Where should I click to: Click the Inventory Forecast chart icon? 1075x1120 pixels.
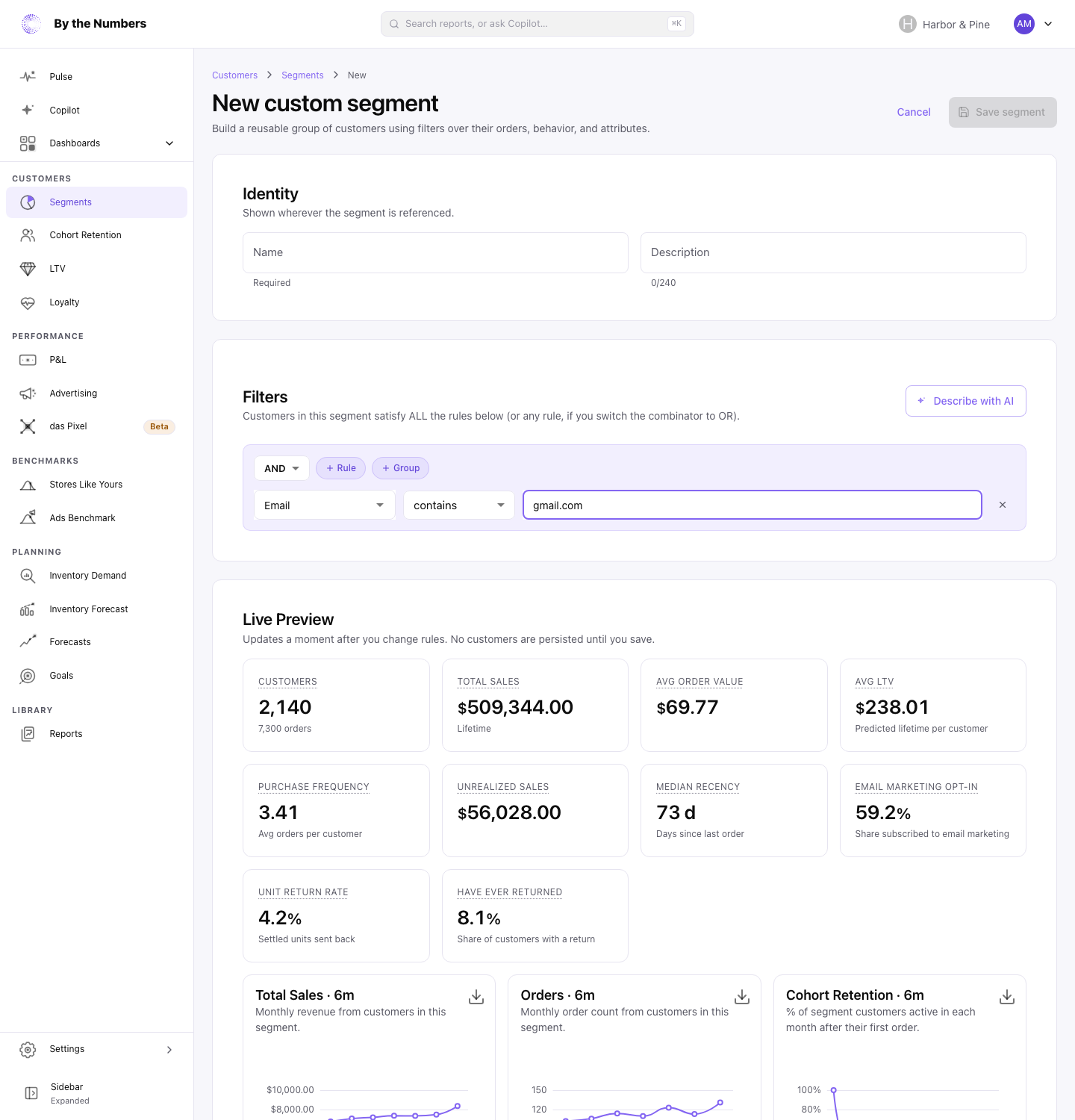(28, 609)
